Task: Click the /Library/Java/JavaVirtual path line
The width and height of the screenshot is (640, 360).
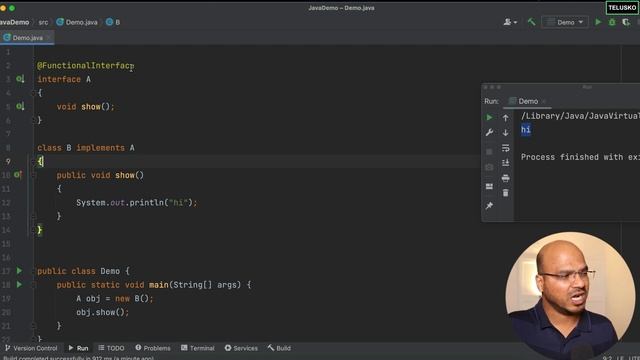Action: (x=580, y=116)
